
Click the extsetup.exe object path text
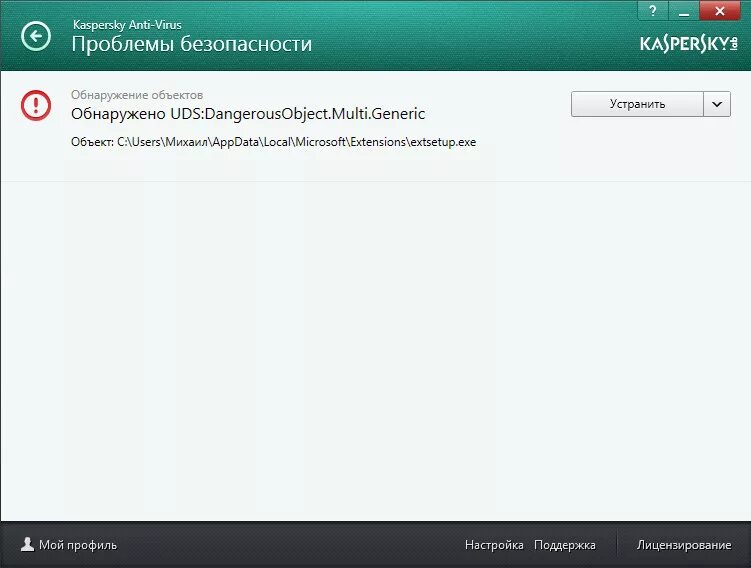(273, 142)
